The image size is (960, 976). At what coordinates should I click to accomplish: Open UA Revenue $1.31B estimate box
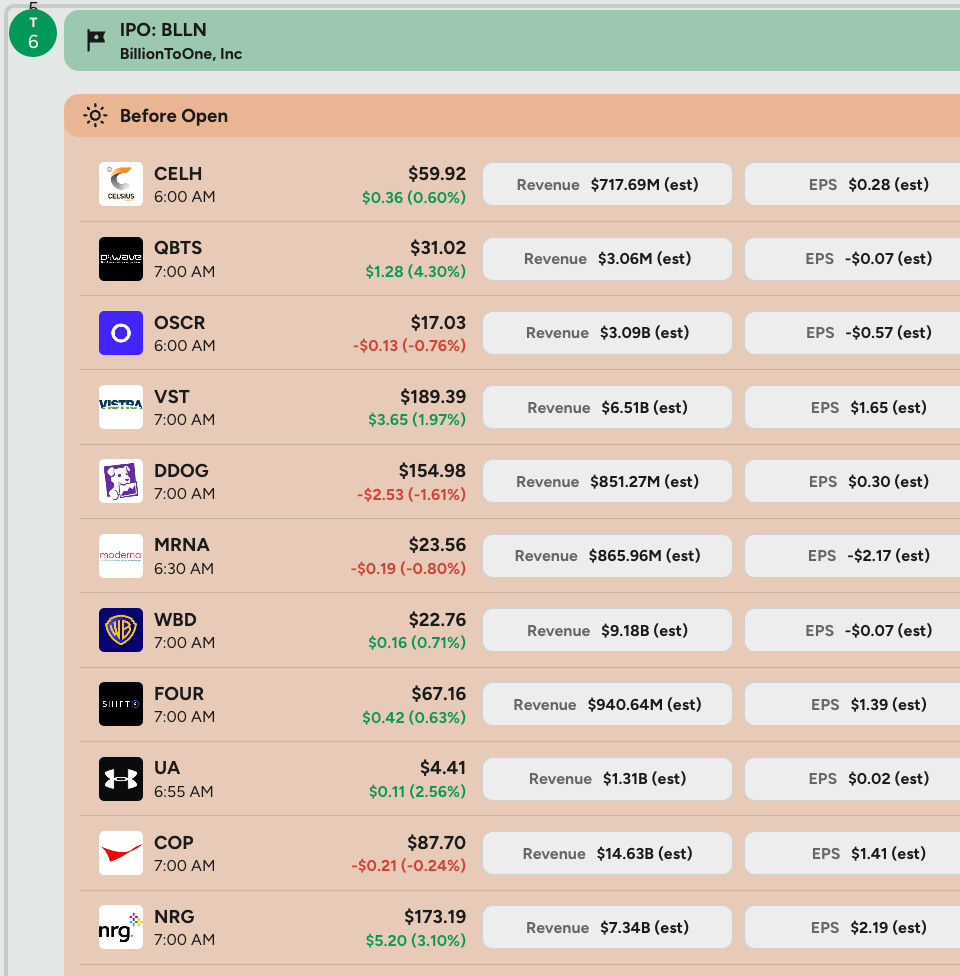608,779
